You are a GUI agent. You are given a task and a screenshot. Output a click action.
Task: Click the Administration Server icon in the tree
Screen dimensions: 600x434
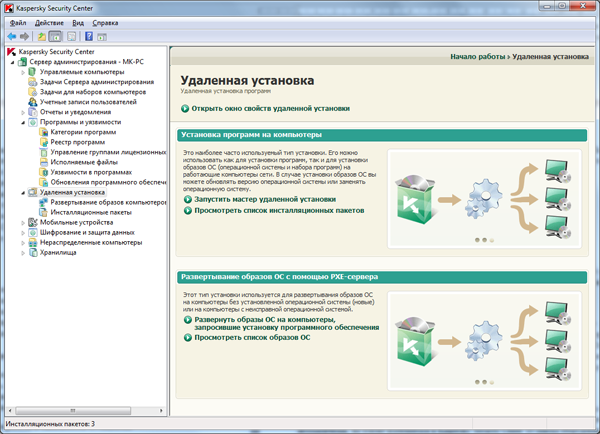23,62
